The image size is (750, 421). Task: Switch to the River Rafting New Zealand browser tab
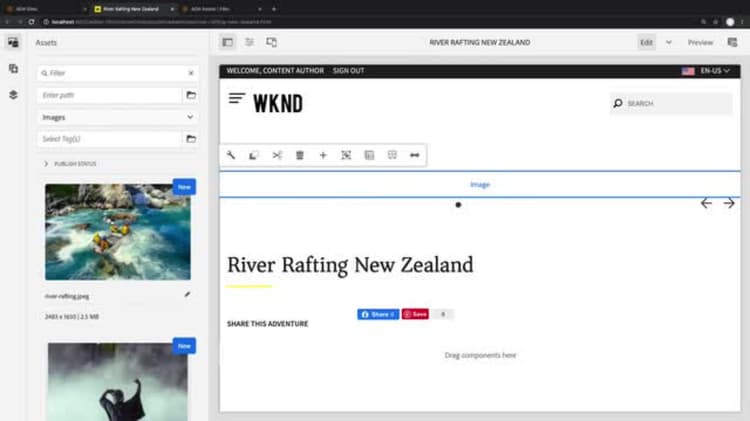(x=132, y=9)
